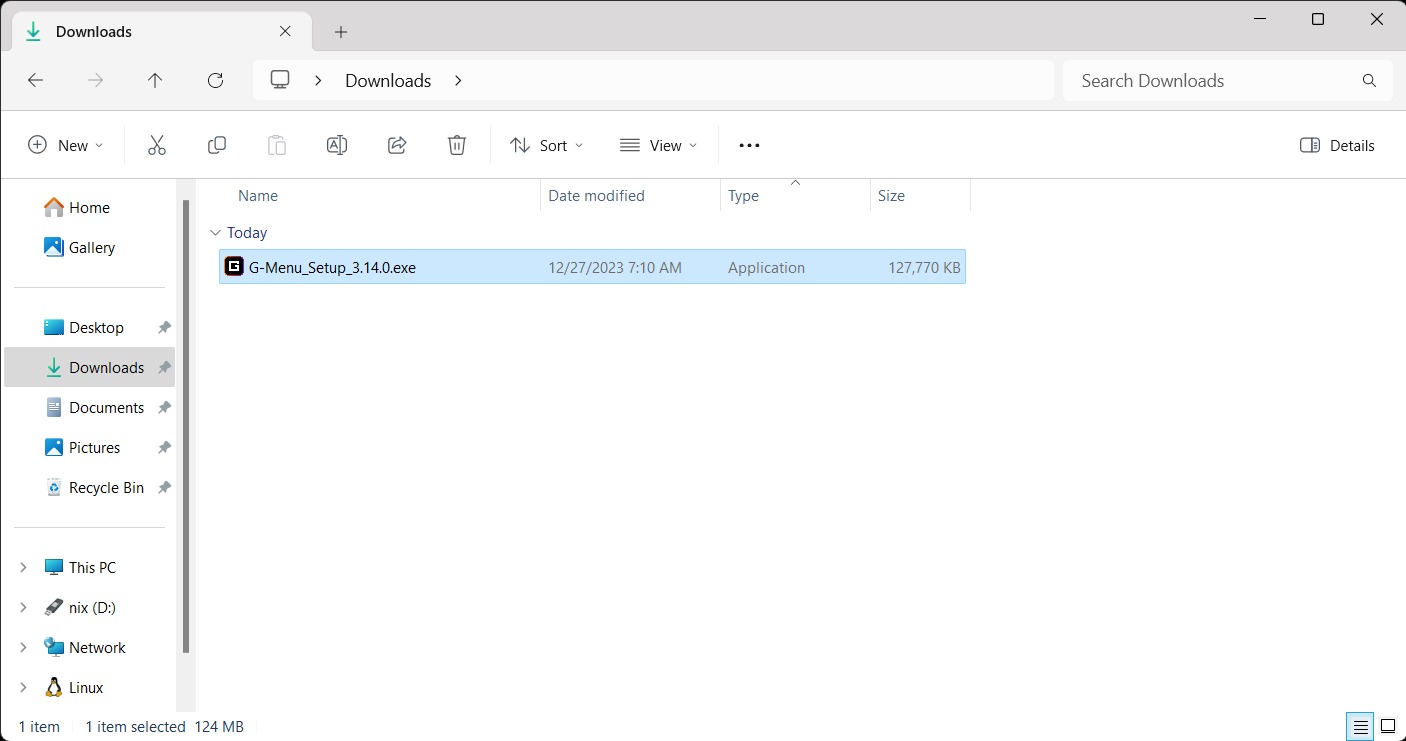Viewport: 1406px width, 741px height.
Task: Open Recycle Bin in the sidebar
Action: [x=89, y=487]
